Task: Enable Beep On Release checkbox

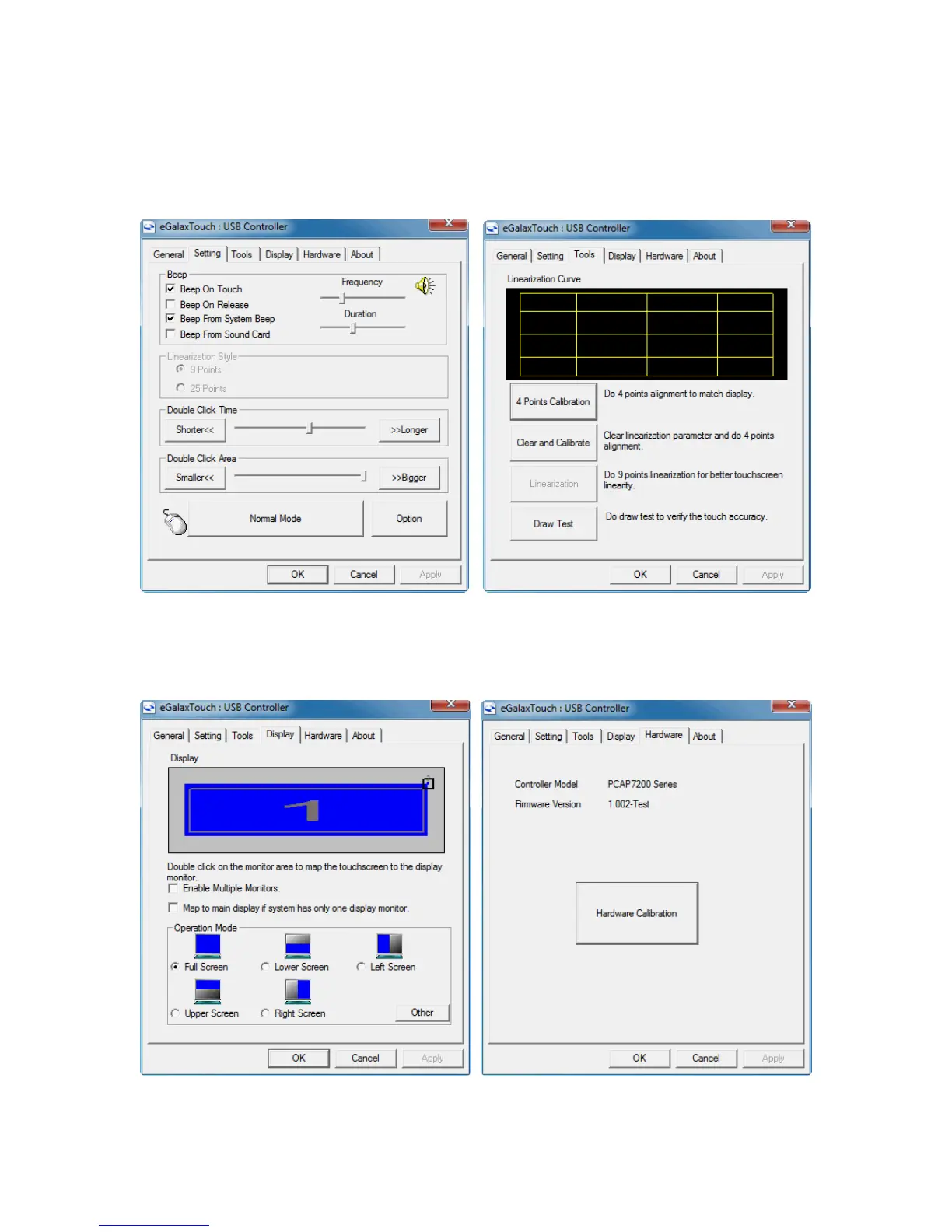Action: coord(170,304)
